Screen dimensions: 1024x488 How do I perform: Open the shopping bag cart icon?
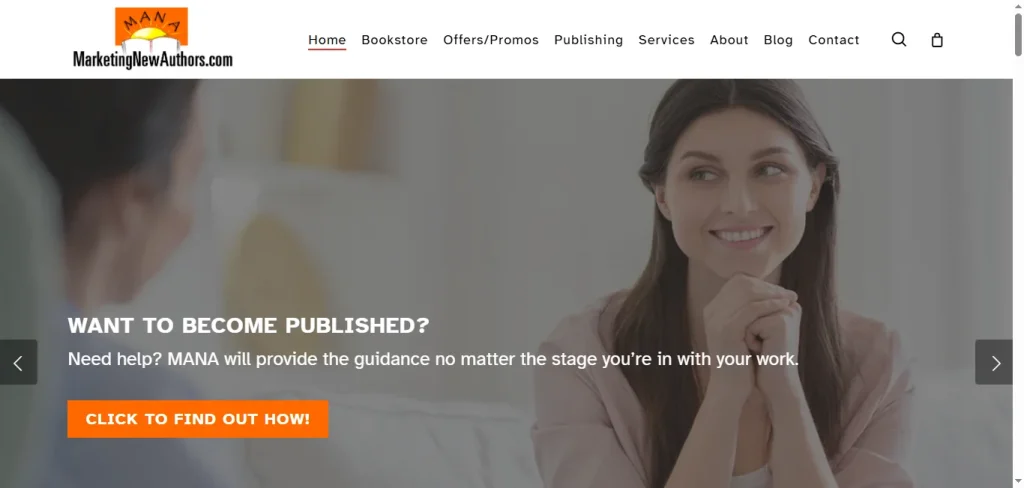936,41
